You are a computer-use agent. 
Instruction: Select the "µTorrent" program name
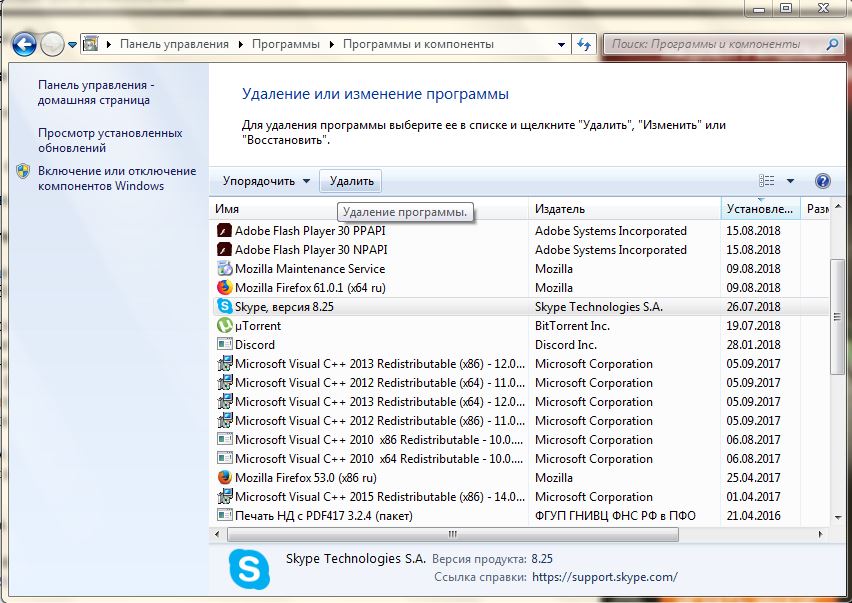tap(258, 326)
